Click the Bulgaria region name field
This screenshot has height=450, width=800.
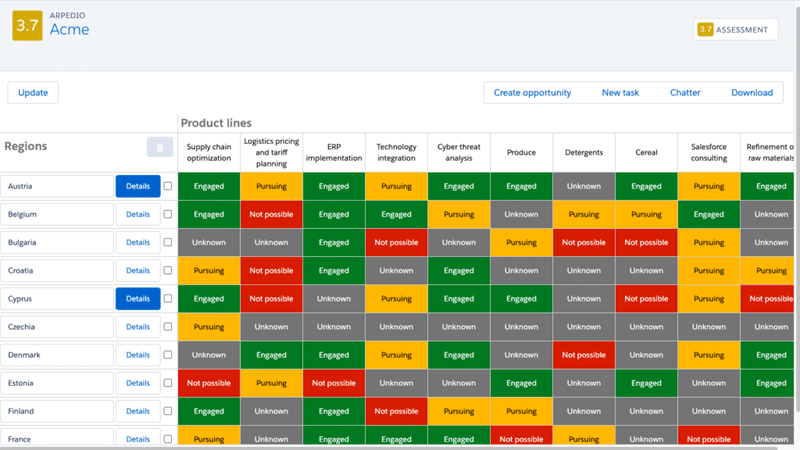(57, 242)
